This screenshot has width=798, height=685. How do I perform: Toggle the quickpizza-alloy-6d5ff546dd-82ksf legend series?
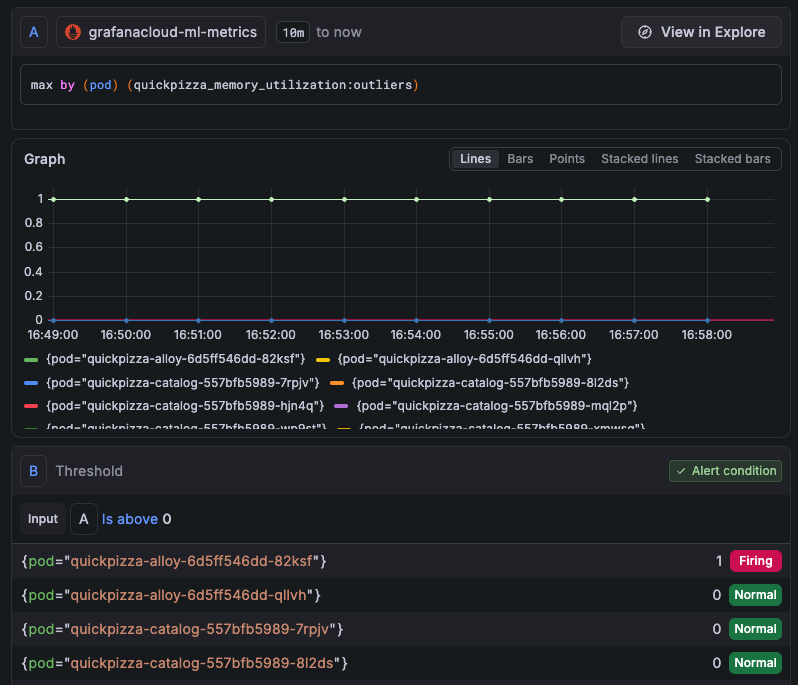[176, 359]
